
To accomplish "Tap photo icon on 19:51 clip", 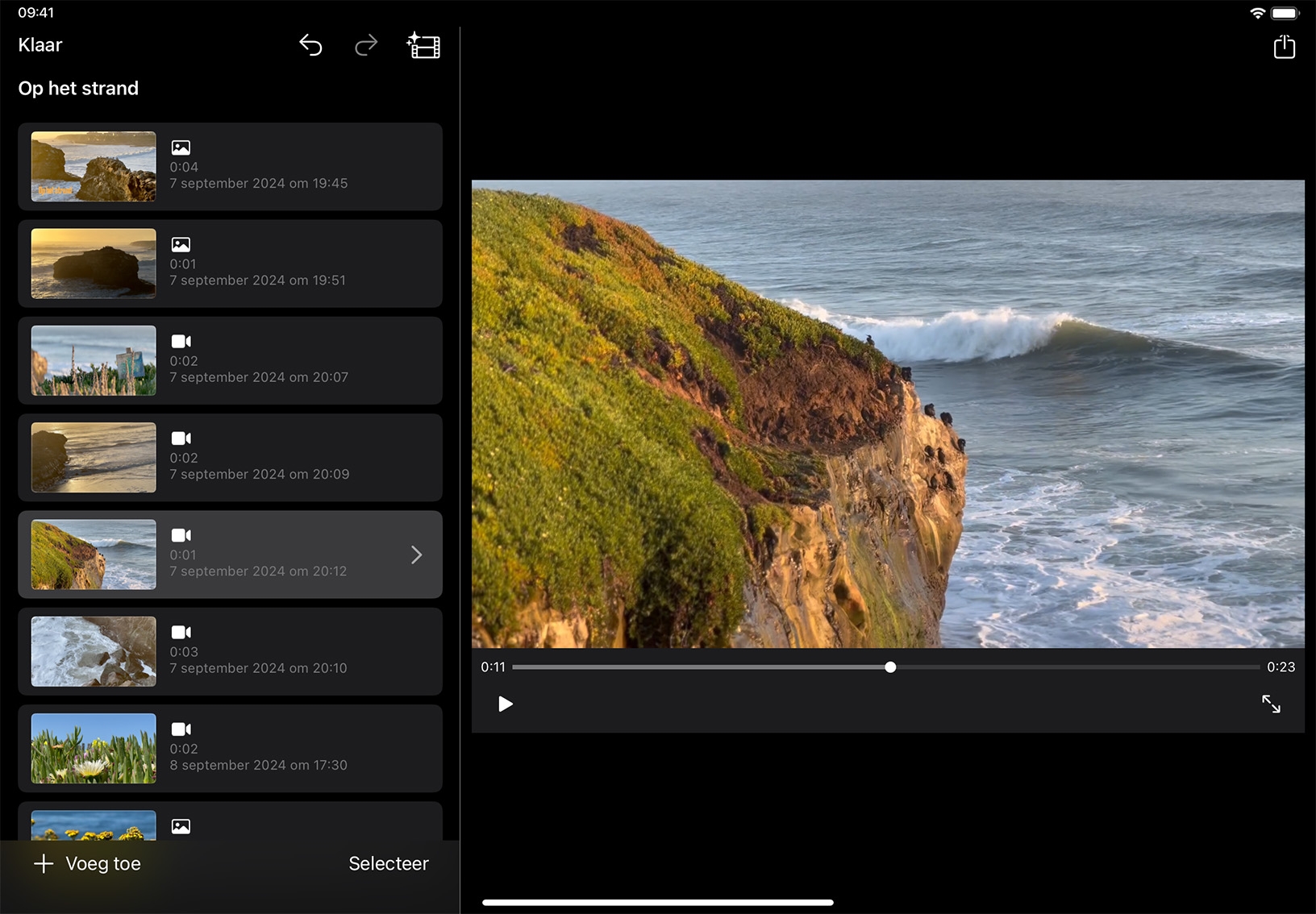I will coord(181,244).
